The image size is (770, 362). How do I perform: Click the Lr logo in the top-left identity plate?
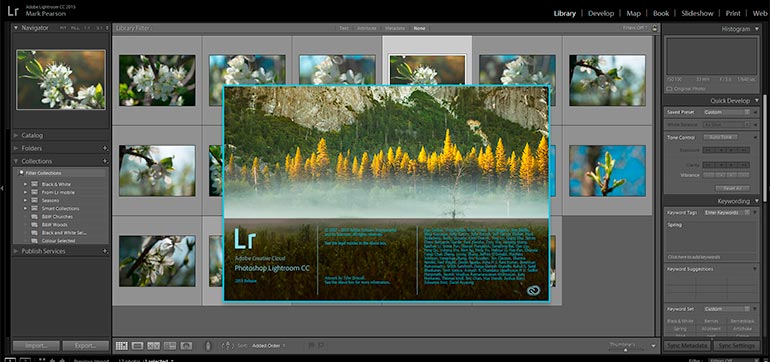[x=13, y=10]
